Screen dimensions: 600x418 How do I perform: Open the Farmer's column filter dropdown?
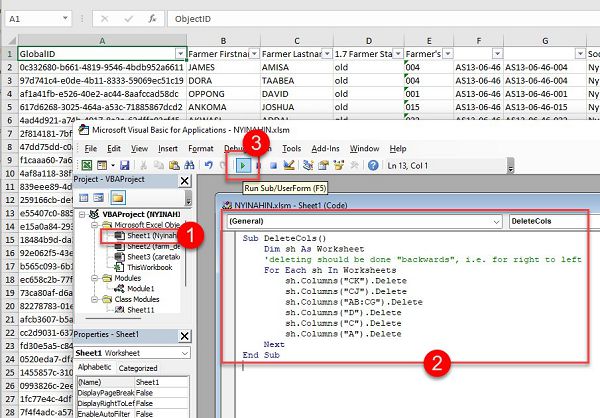(448, 54)
